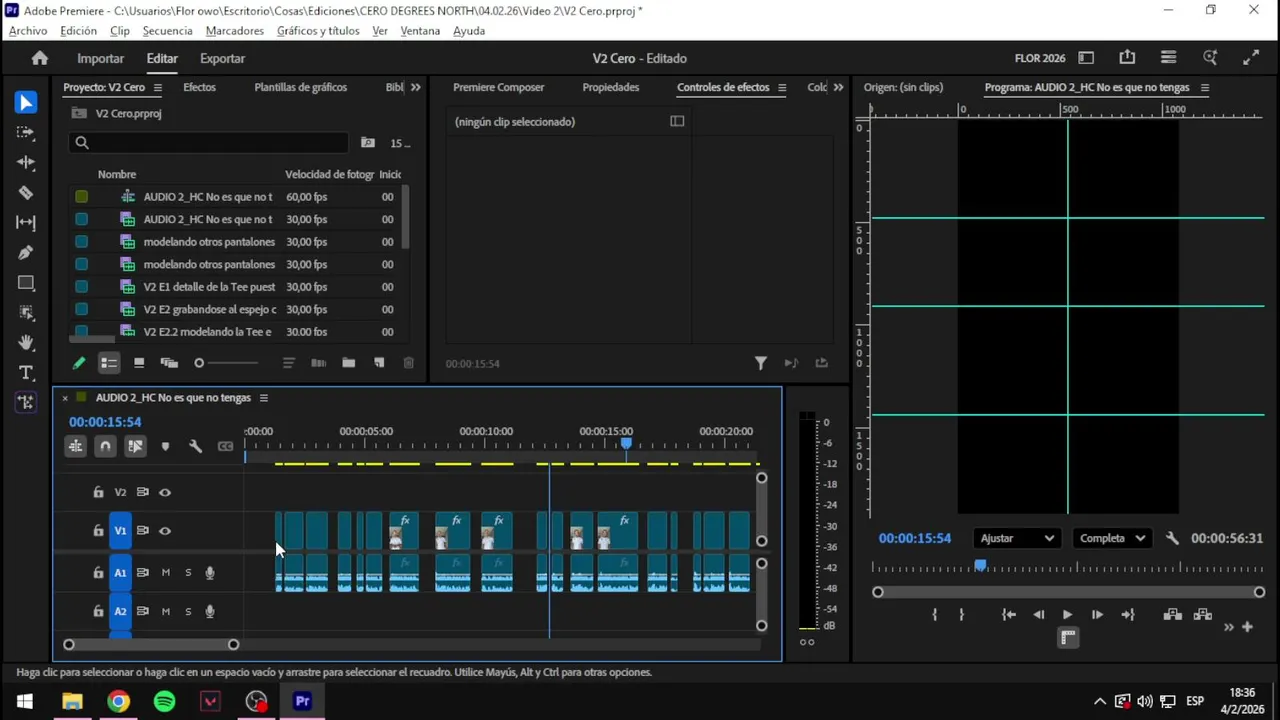Go to the Exportar workspace
The height and width of the screenshot is (720, 1280).
(x=222, y=58)
